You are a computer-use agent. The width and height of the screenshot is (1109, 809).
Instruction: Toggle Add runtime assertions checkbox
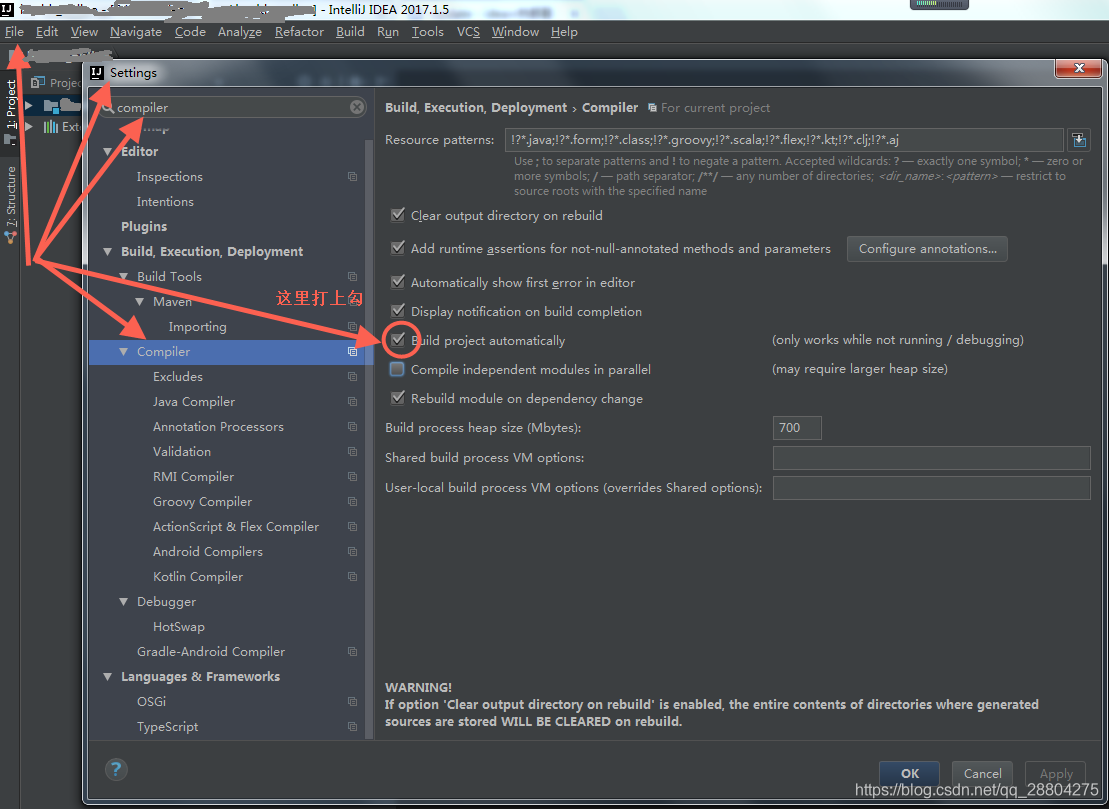click(x=398, y=248)
